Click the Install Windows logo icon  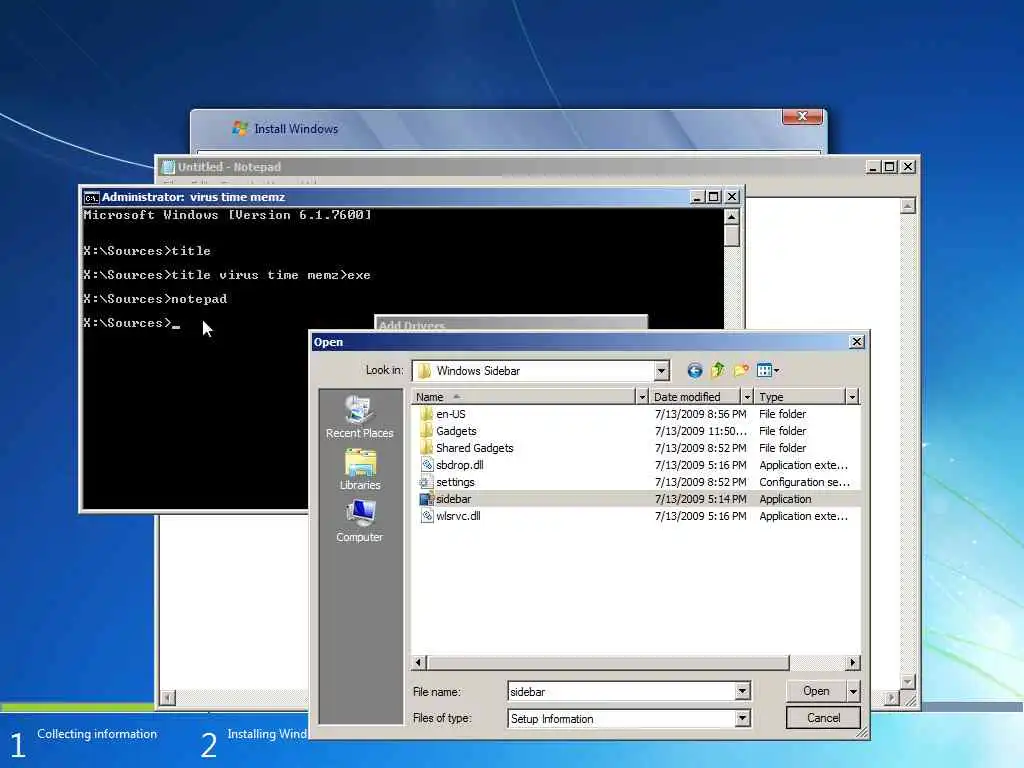[240, 128]
